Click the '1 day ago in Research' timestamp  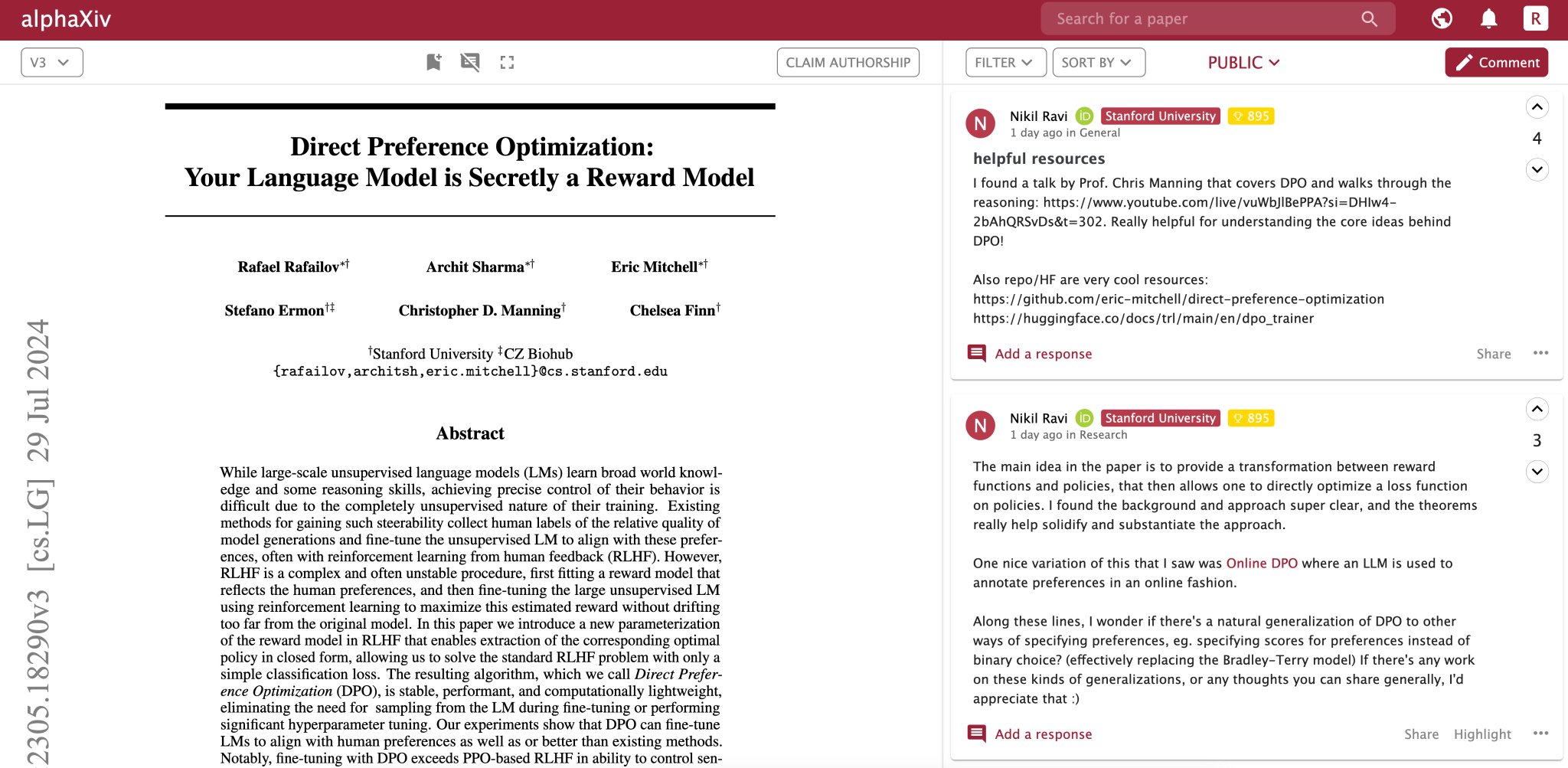[x=1068, y=435]
